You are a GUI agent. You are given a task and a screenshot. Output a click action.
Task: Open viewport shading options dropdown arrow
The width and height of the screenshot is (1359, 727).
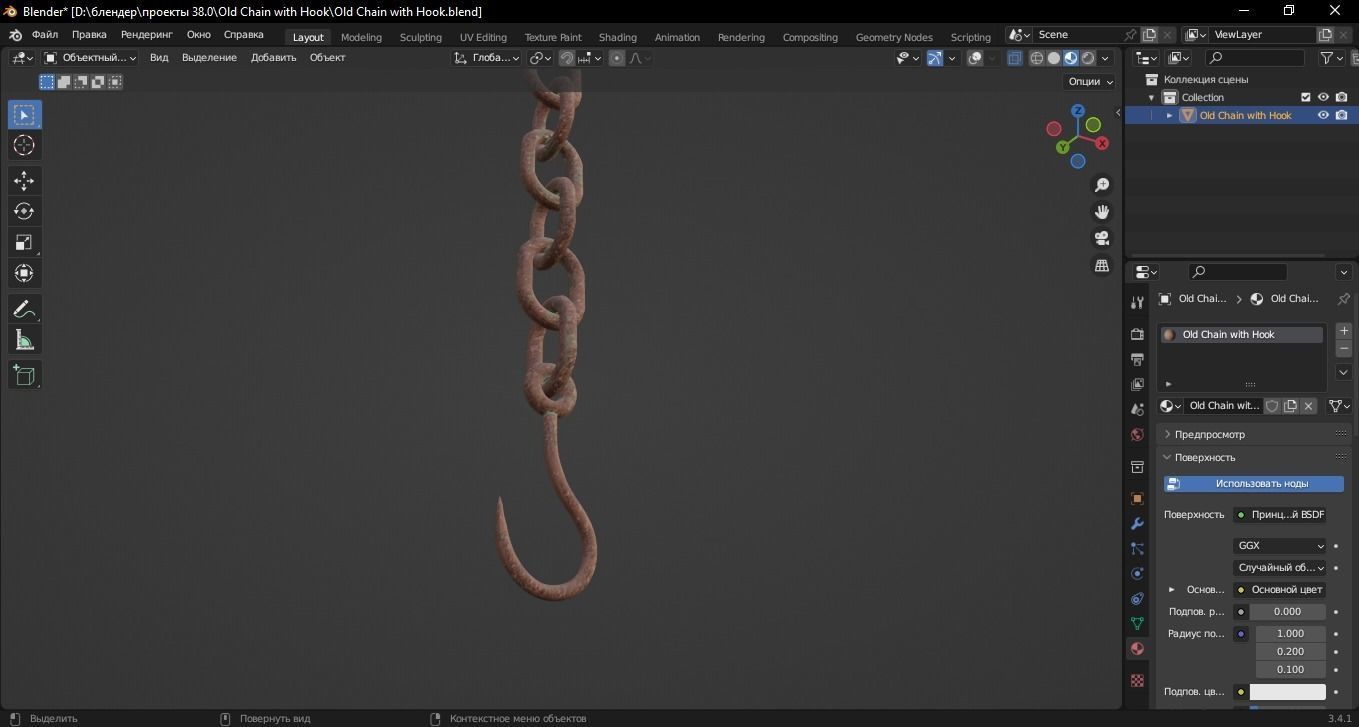1106,58
